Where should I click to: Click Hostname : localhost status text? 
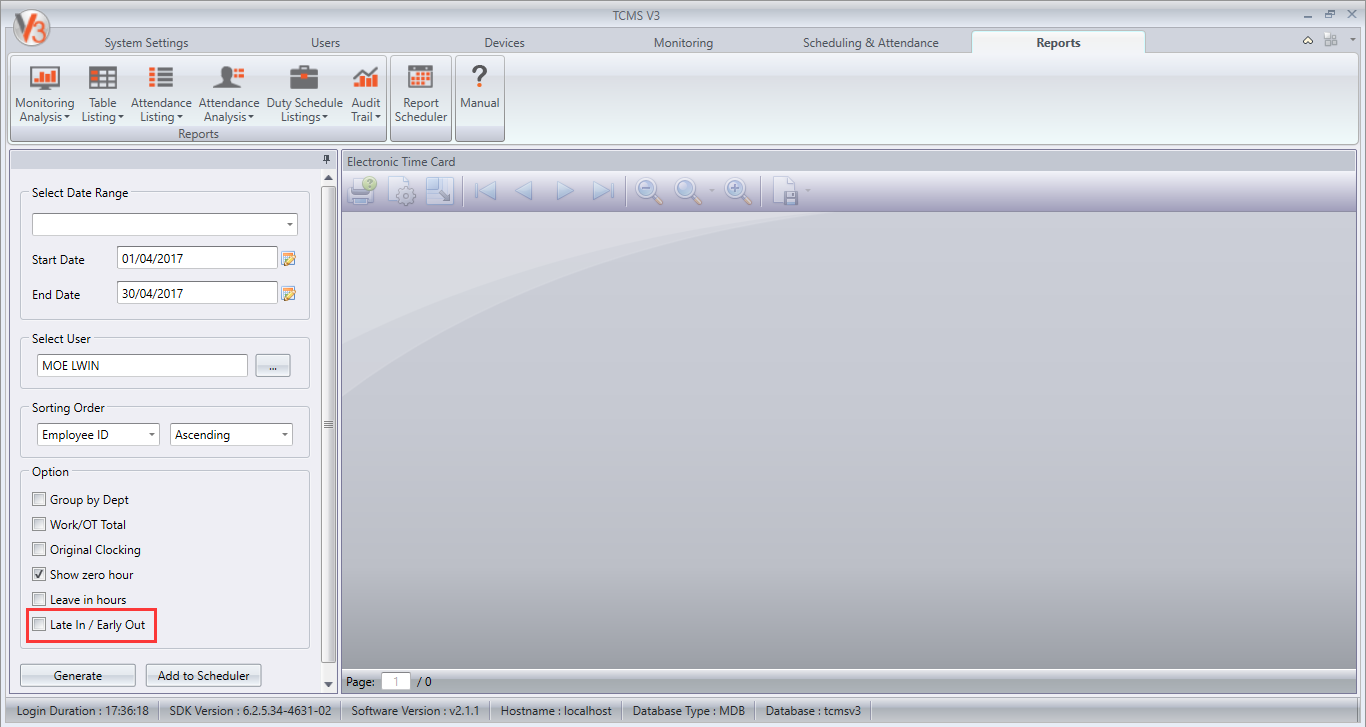556,711
